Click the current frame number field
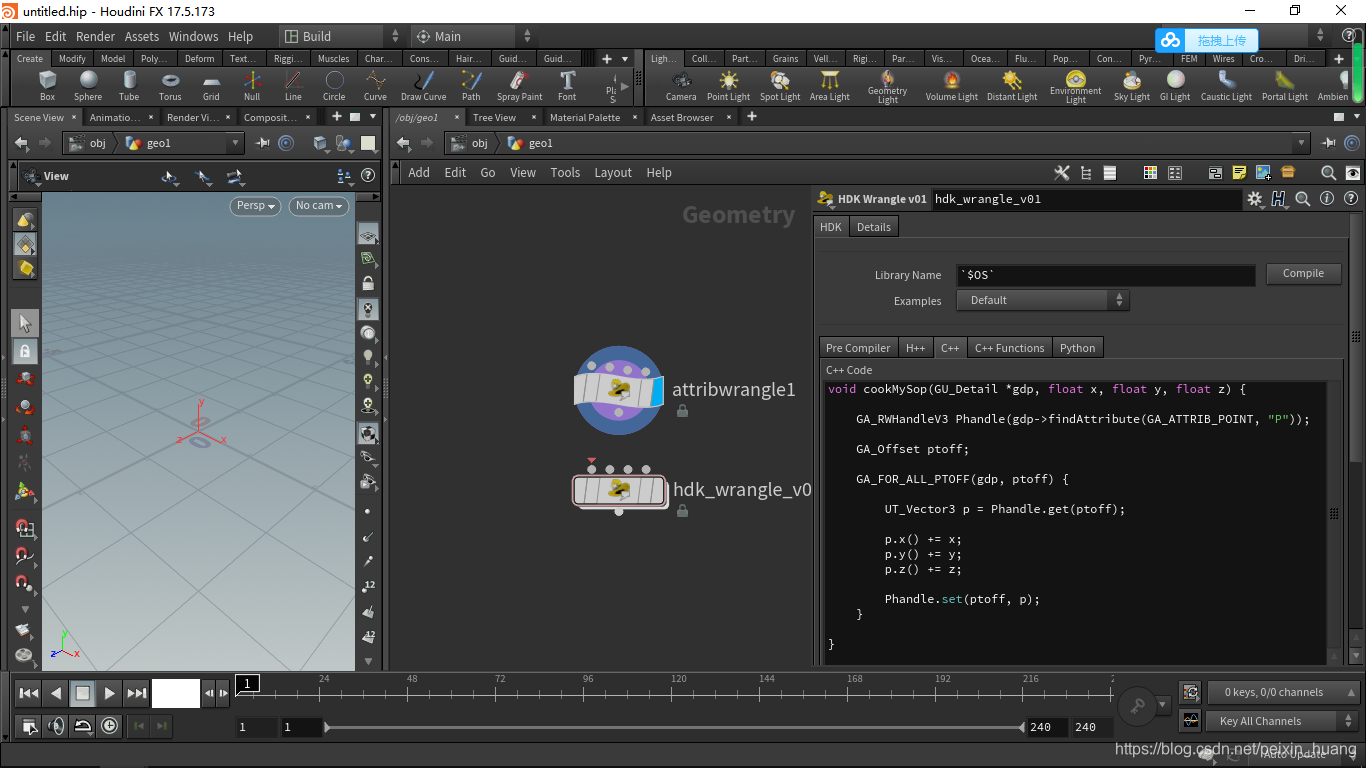The height and width of the screenshot is (768, 1366). [176, 693]
